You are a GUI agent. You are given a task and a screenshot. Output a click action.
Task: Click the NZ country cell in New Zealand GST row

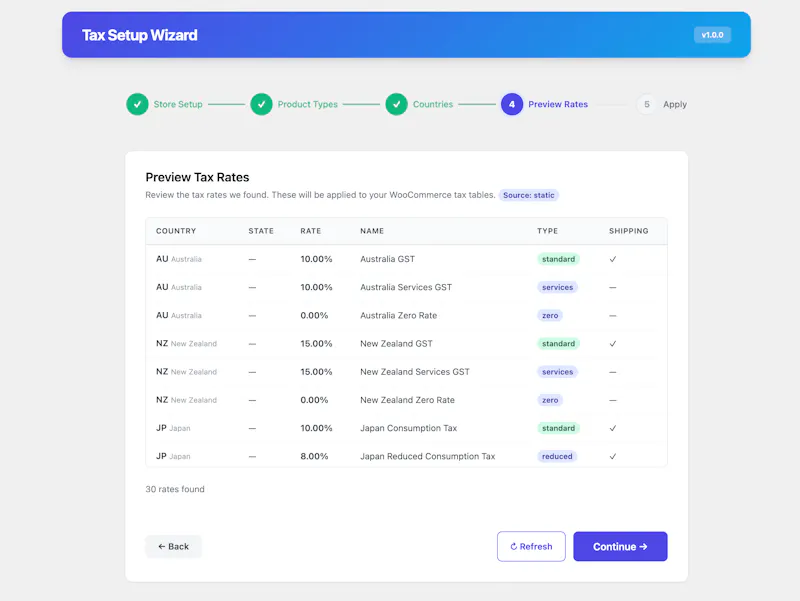pos(186,343)
